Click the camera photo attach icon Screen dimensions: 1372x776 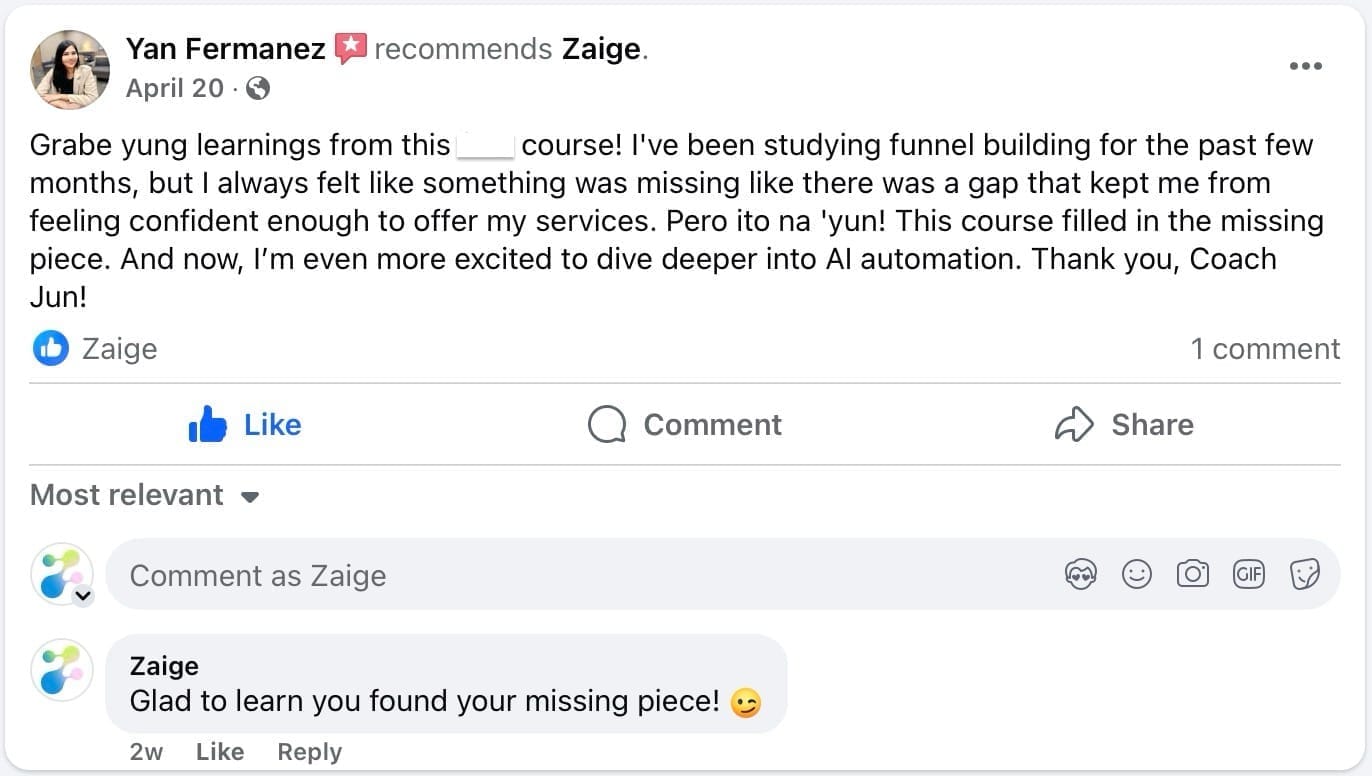[x=1193, y=574]
